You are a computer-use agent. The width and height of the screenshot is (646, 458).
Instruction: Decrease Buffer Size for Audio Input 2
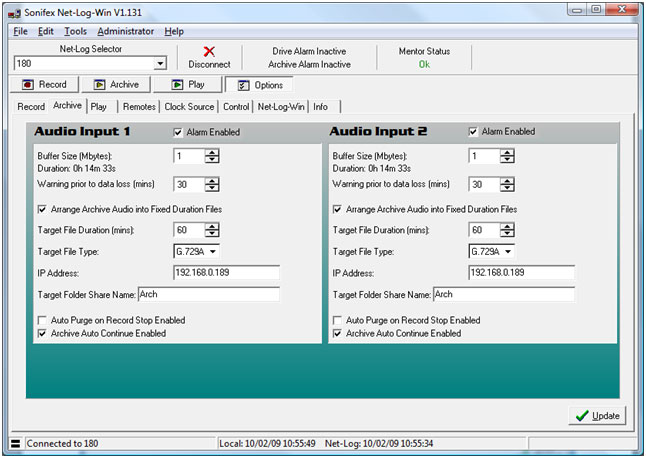[507, 160]
